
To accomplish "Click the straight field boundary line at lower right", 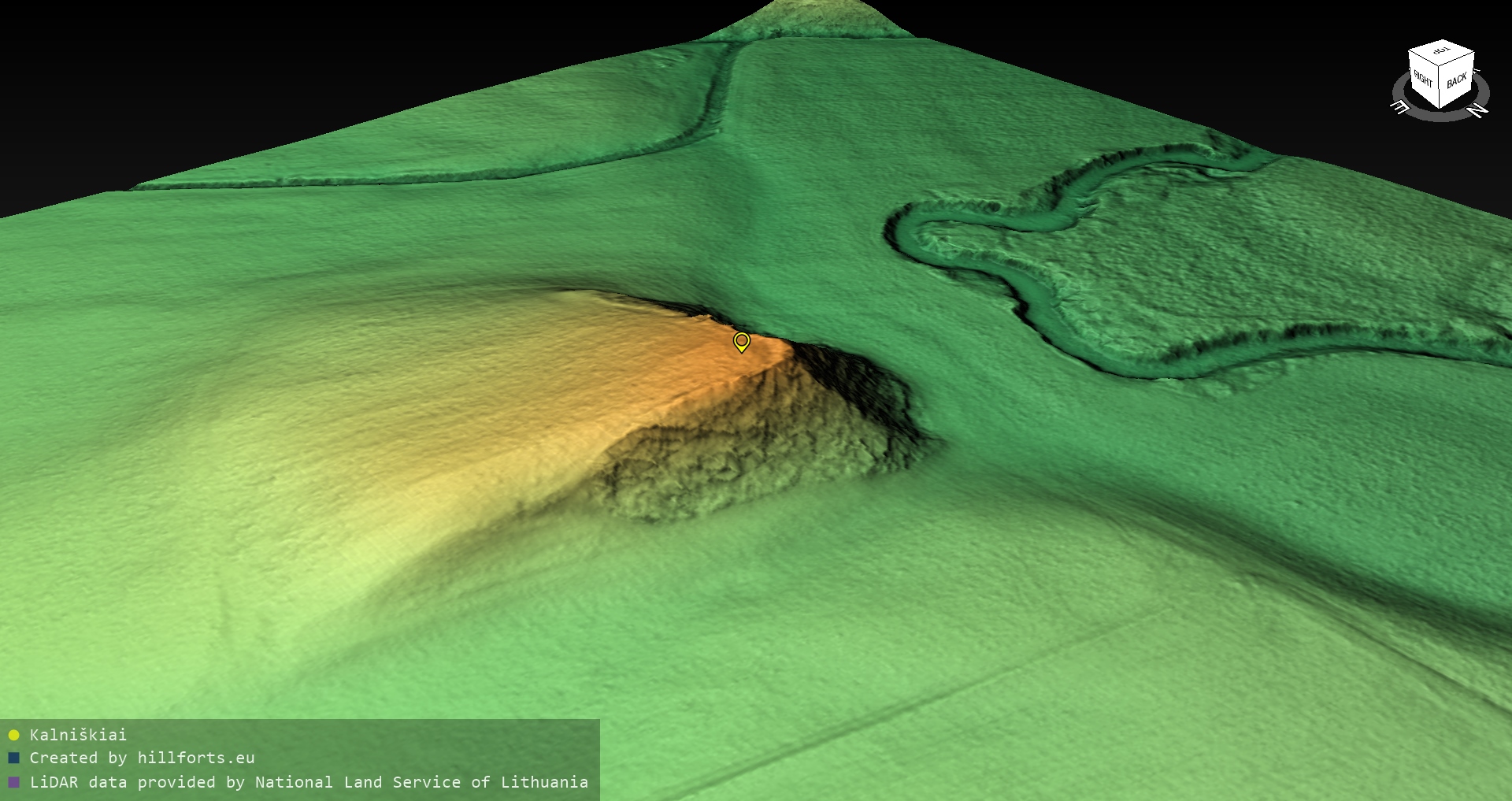I will click(x=945, y=693).
